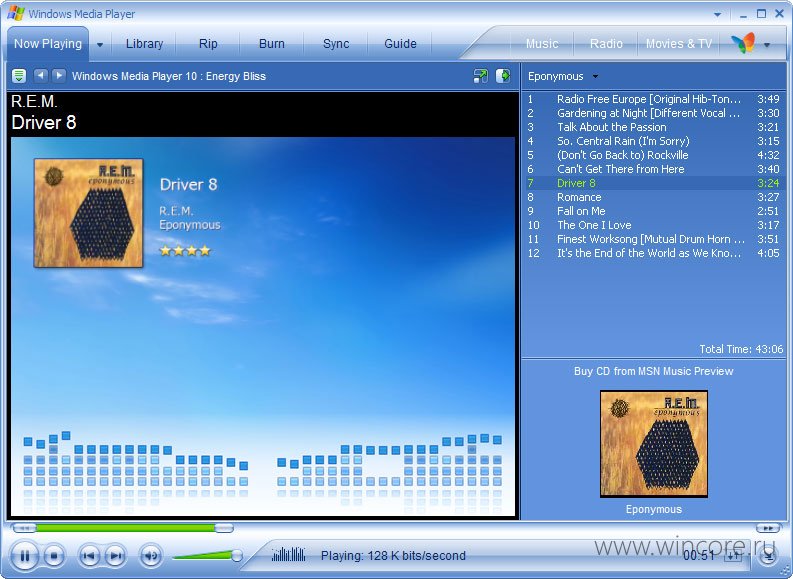
Task: Select track Radio Free Europe in playlist
Action: [x=653, y=99]
